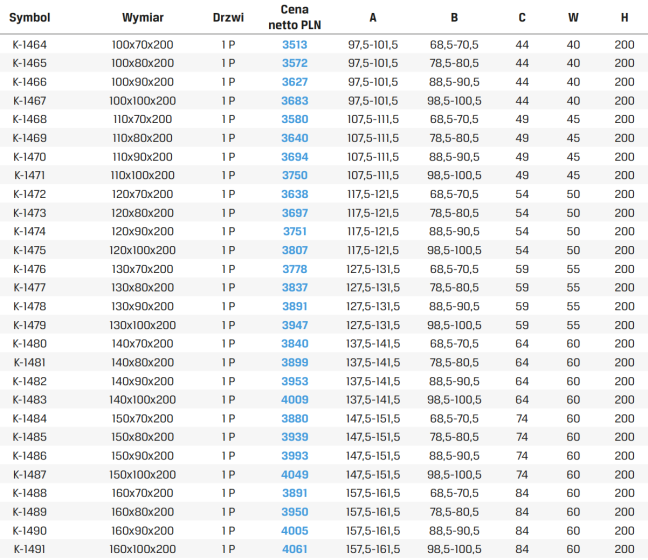Click price 3807
Image resolution: width=648 pixels, height=560 pixels.
click(x=295, y=250)
